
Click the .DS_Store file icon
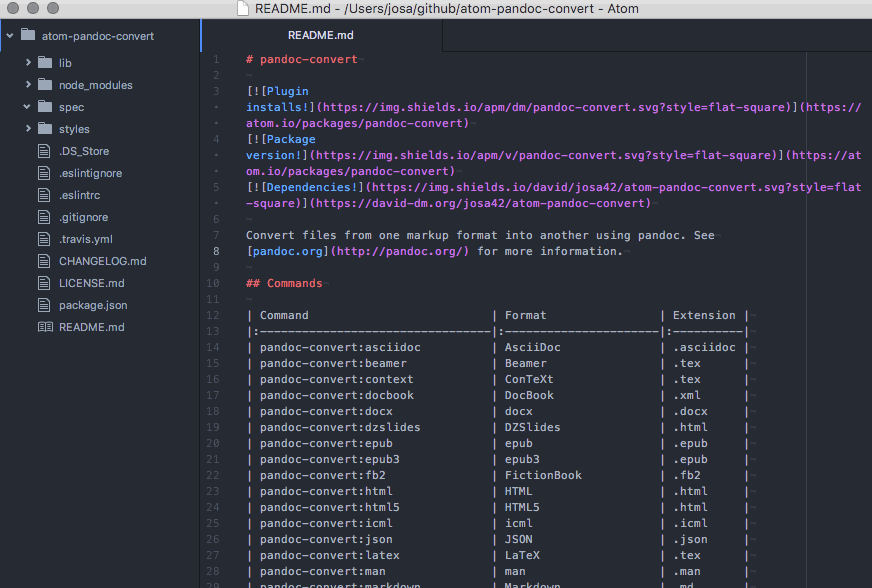44,151
